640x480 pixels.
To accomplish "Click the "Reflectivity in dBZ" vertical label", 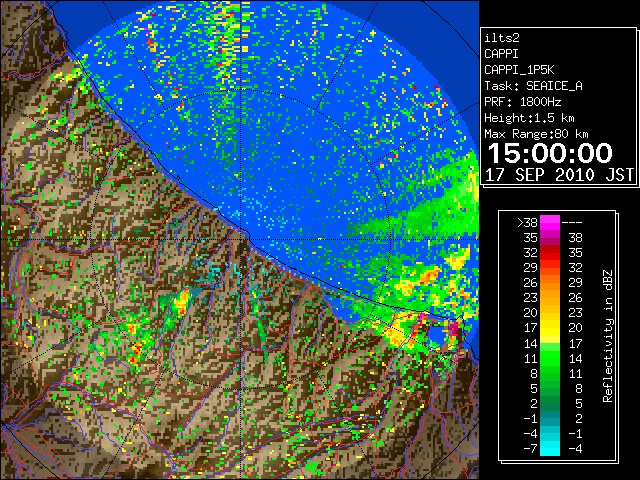I will pos(608,336).
